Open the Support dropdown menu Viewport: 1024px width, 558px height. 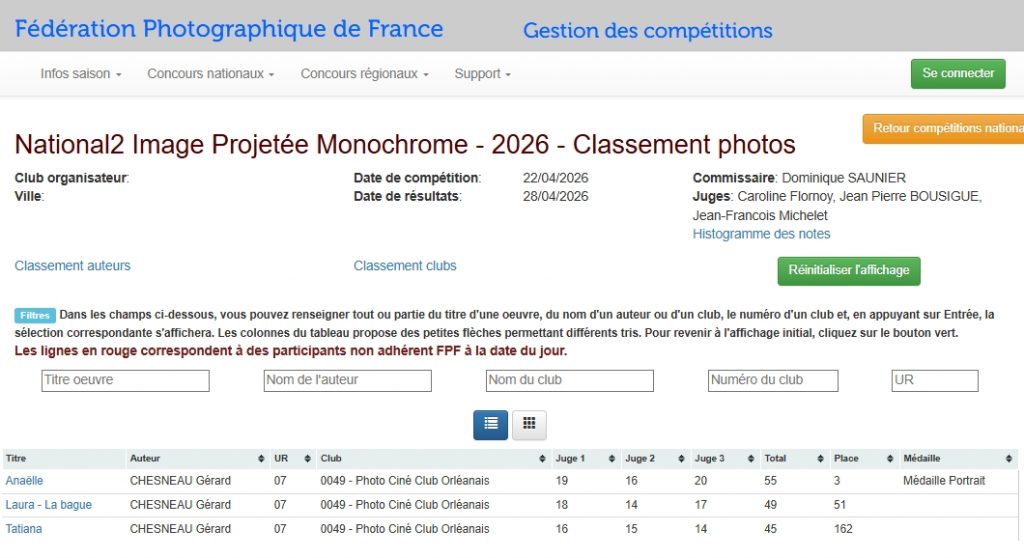(x=482, y=74)
